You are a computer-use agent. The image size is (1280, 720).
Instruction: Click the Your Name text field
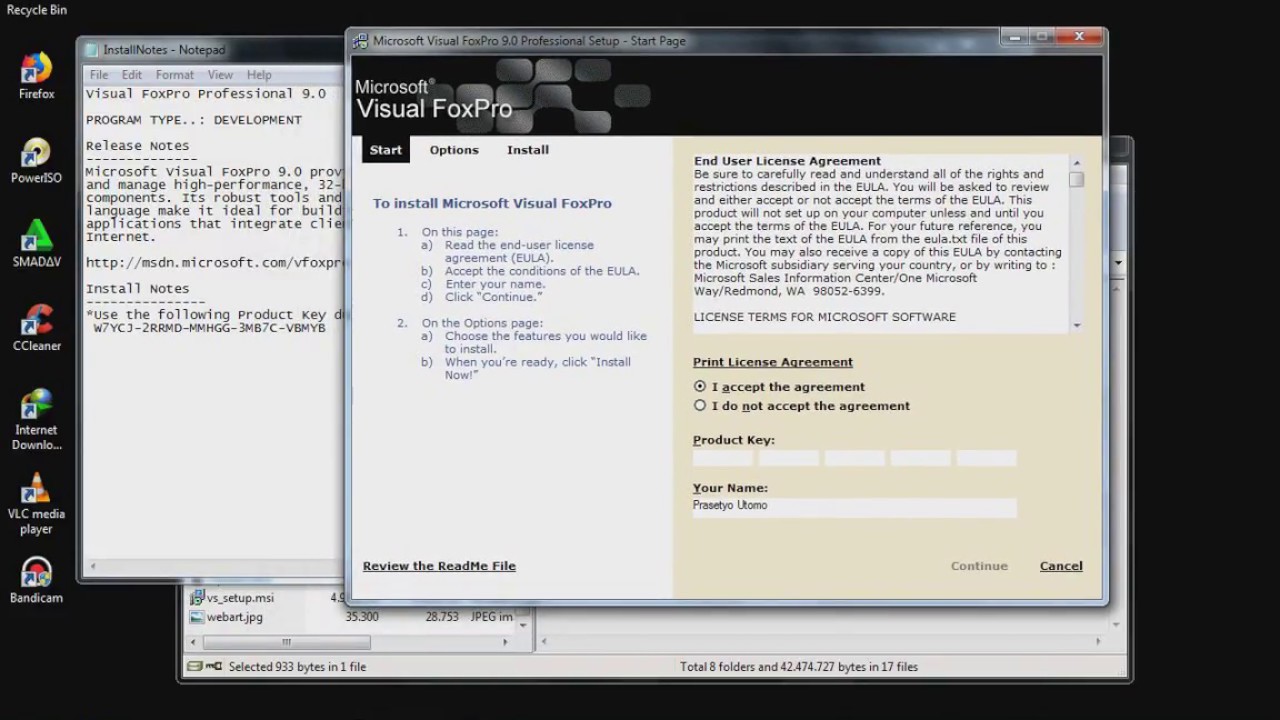coord(855,507)
